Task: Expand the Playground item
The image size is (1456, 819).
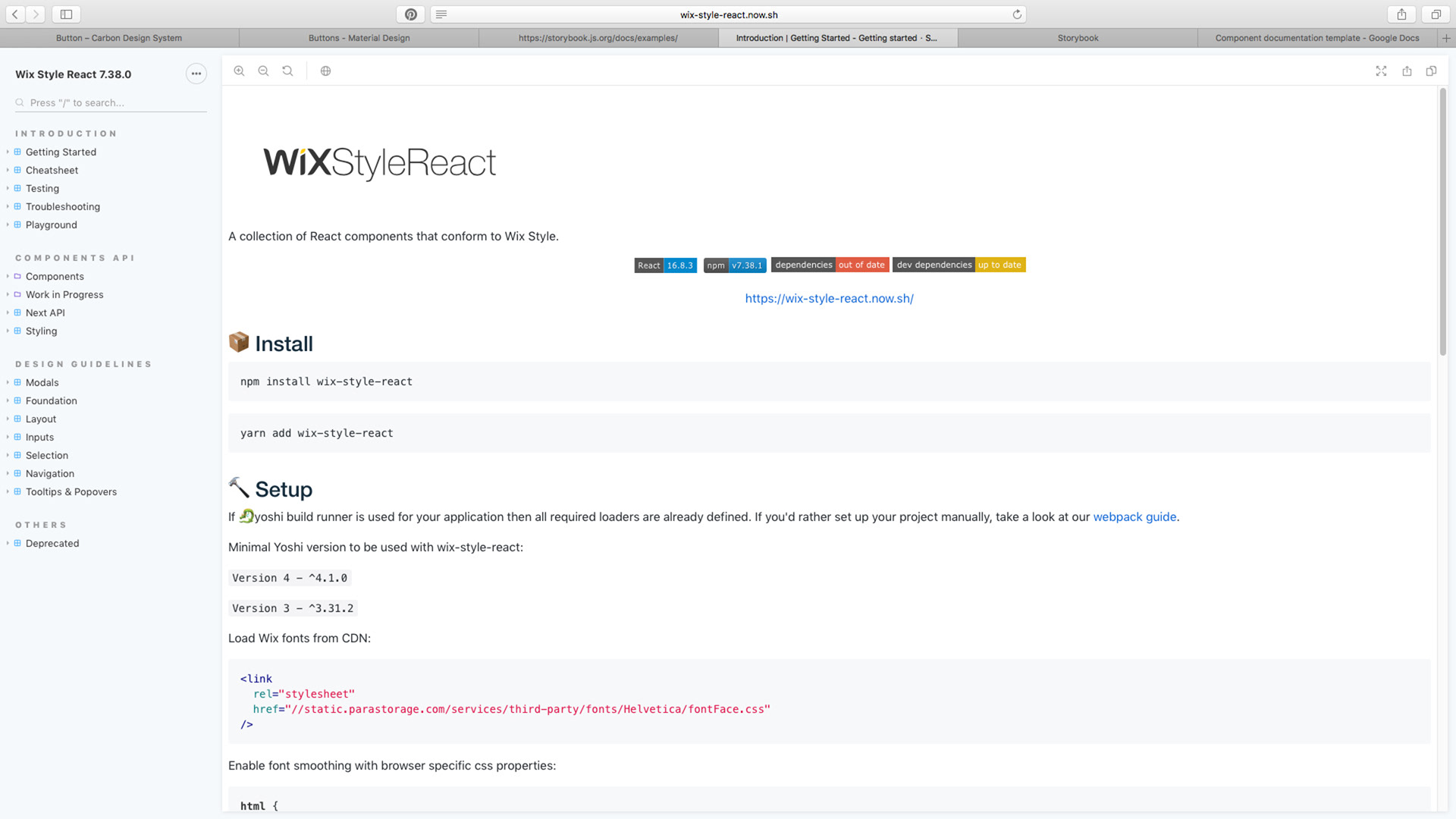Action: [x=51, y=224]
